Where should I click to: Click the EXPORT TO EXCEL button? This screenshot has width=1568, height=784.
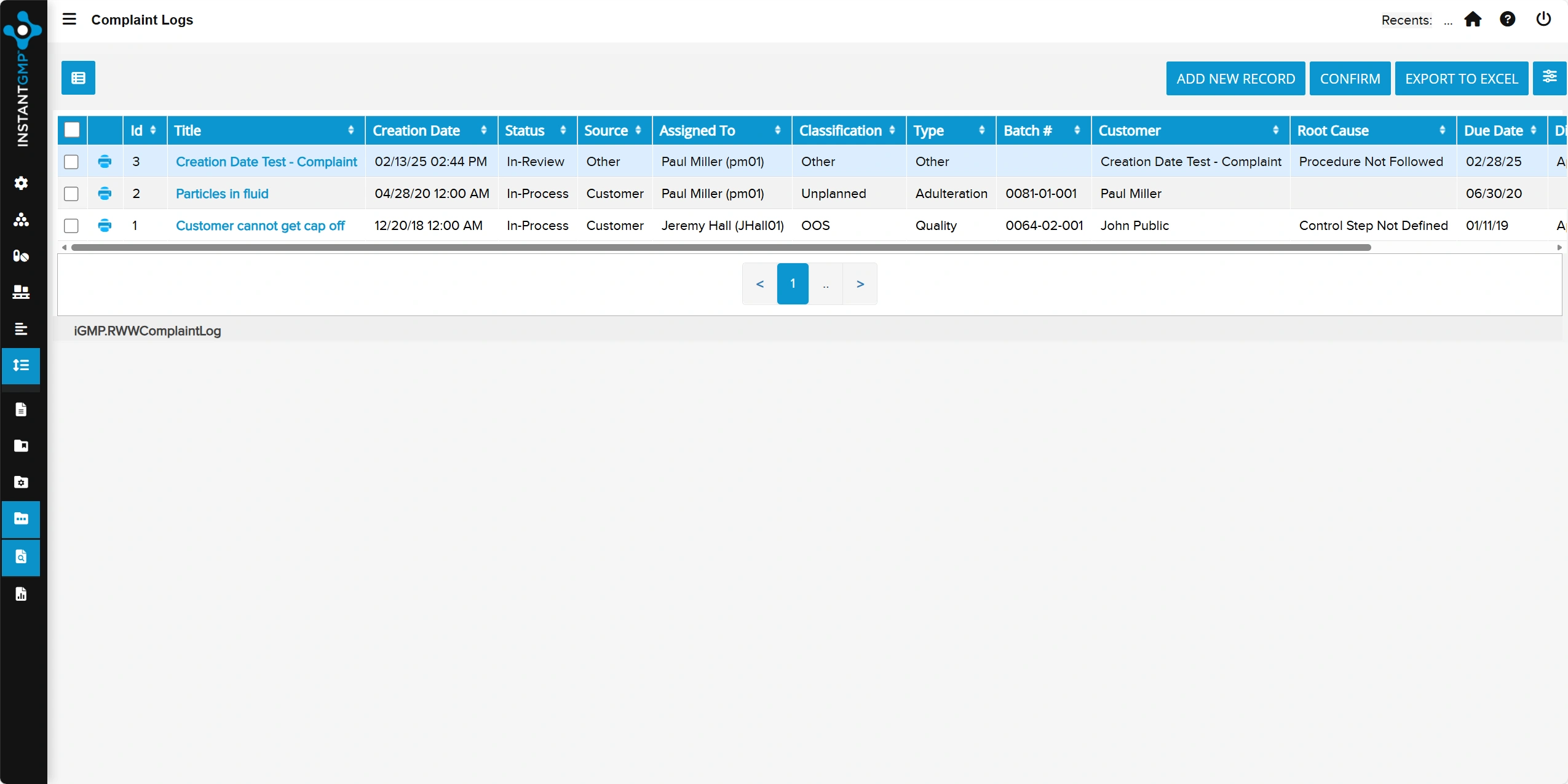[x=1461, y=78]
